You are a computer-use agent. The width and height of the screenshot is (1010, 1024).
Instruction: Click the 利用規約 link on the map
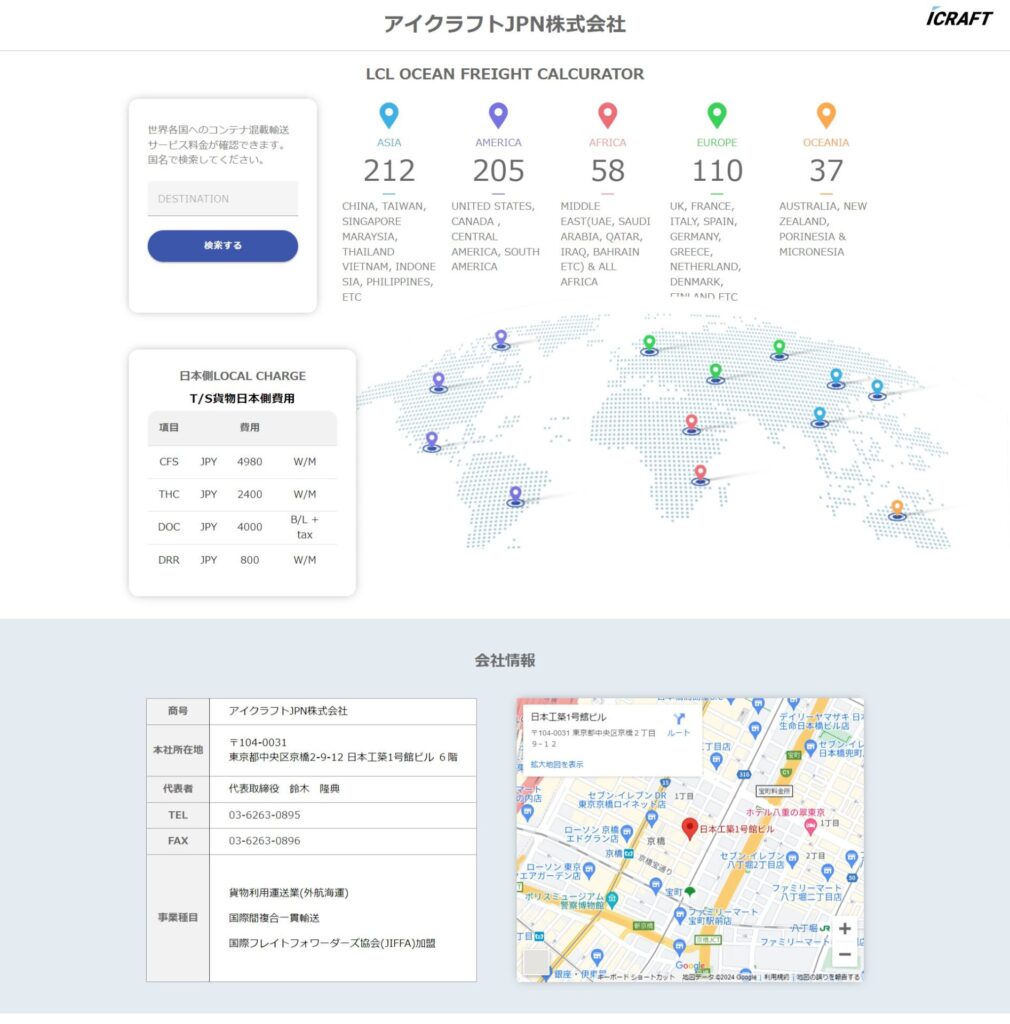(776, 977)
